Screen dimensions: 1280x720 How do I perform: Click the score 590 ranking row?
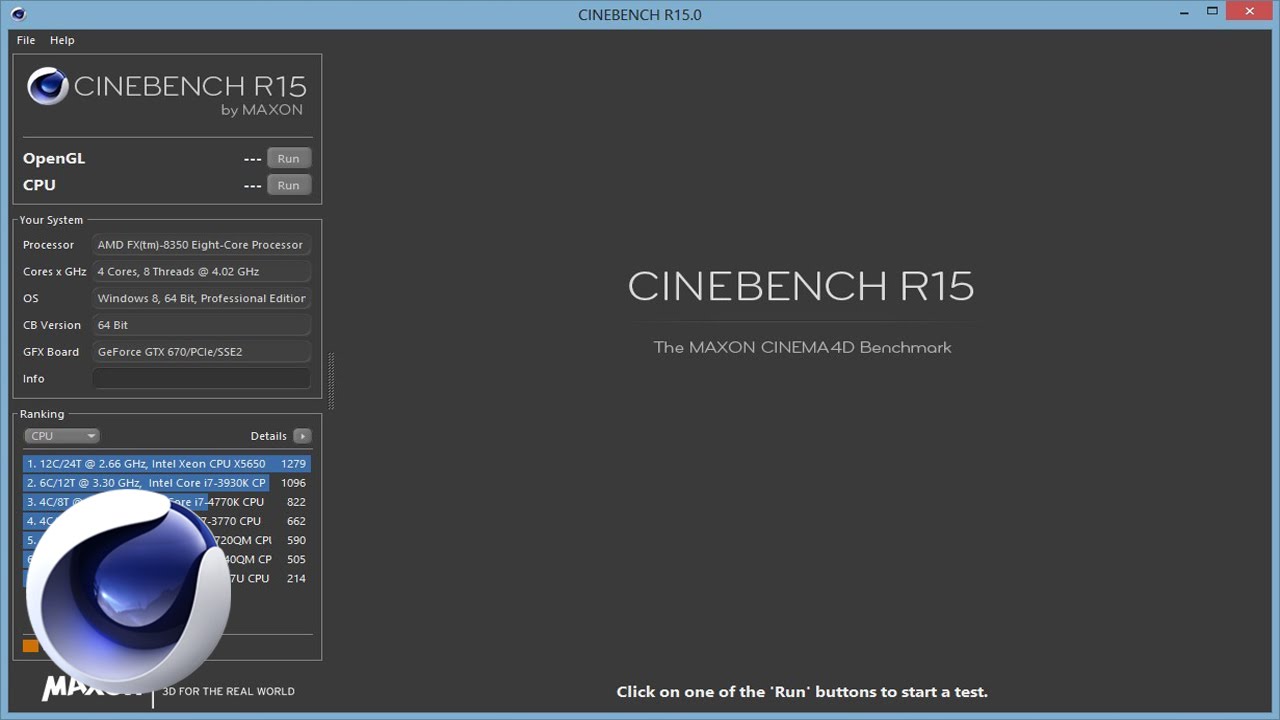pos(167,540)
